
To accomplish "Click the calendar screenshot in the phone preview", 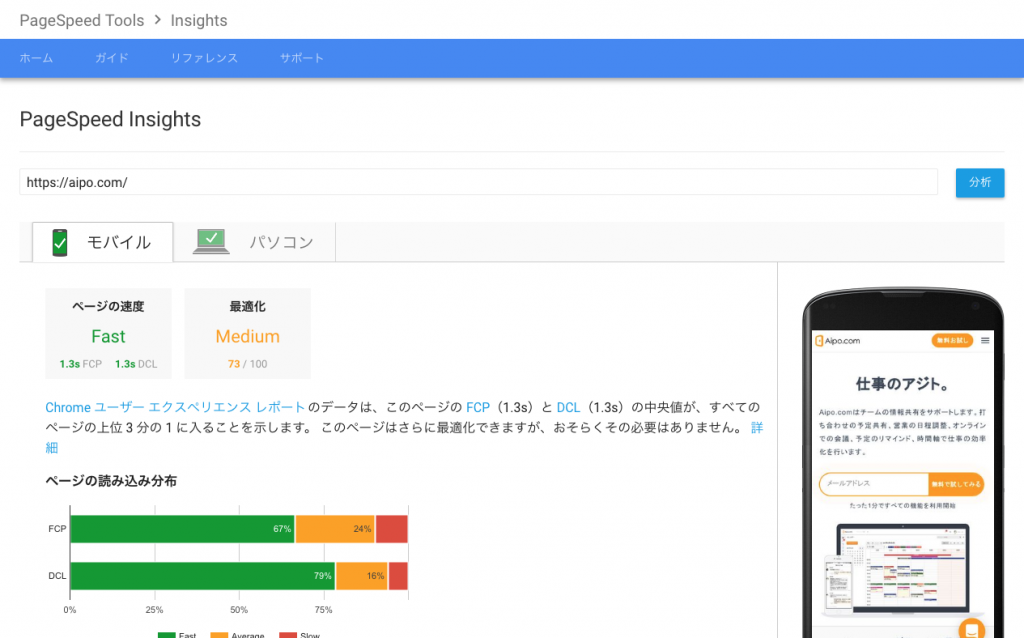I will pyautogui.click(x=903, y=568).
